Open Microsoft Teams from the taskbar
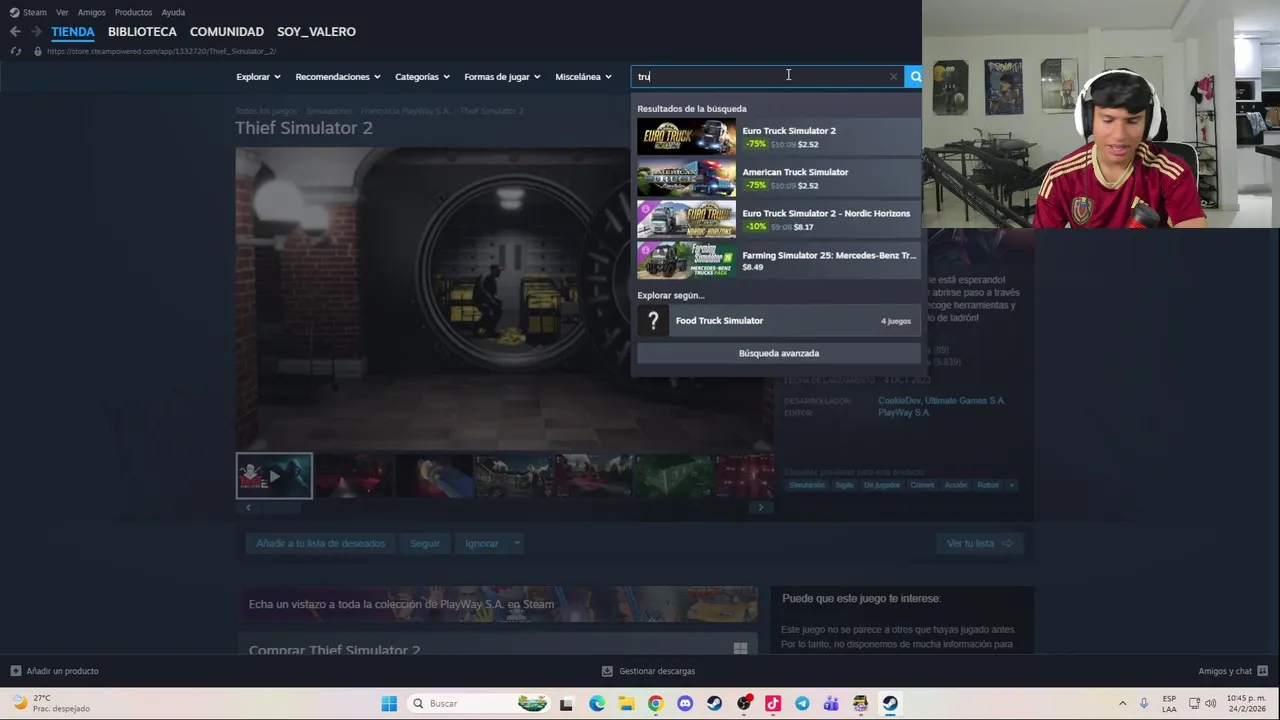This screenshot has width=1280, height=720. click(831, 704)
